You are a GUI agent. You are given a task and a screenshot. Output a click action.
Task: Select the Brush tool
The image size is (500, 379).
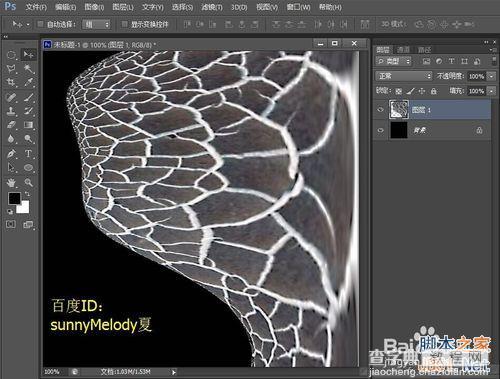pos(29,97)
